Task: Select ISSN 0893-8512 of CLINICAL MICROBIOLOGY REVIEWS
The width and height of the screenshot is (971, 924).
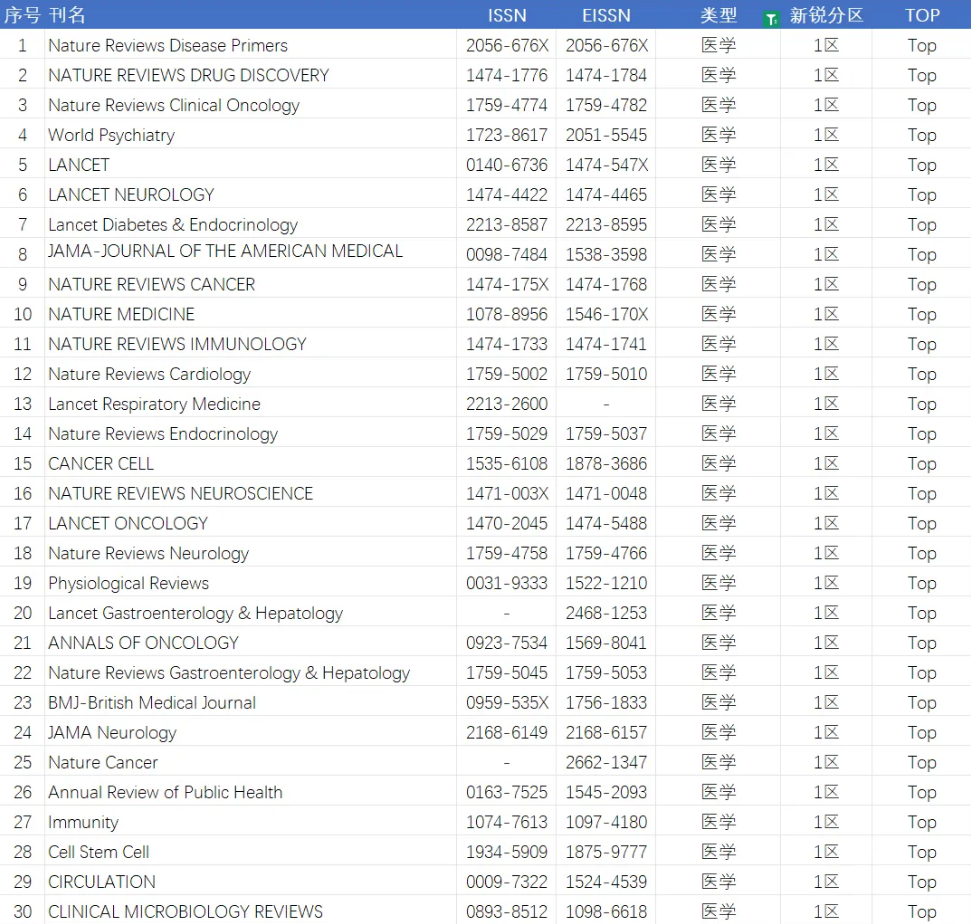Action: coord(507,912)
